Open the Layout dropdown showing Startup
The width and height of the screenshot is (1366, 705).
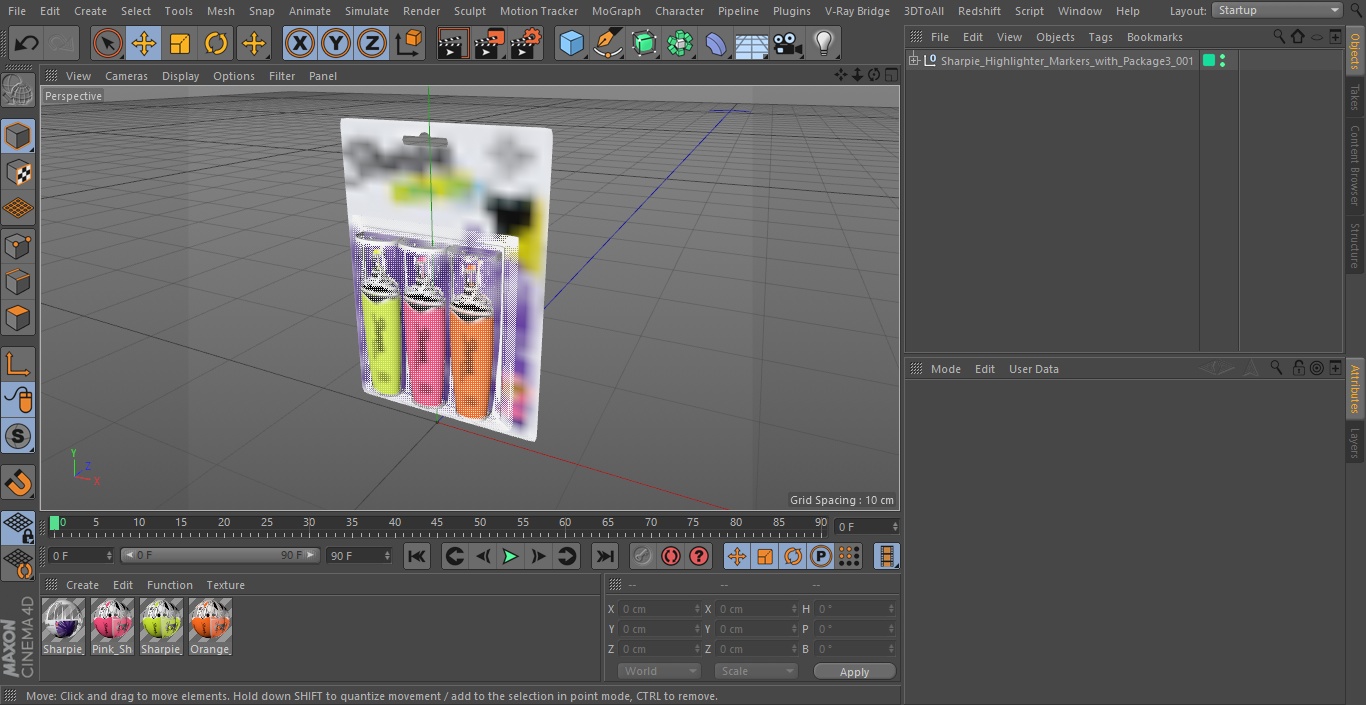(1277, 10)
